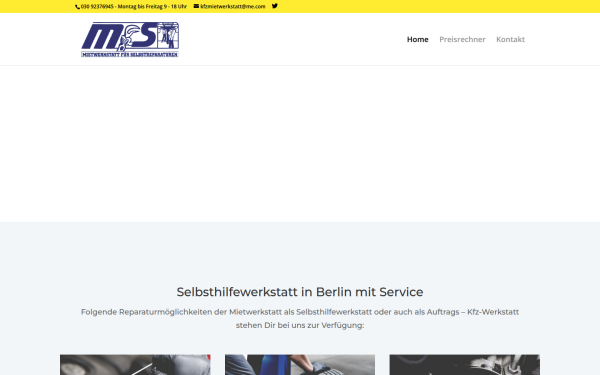Click the phone icon beside 030 92376945
600x375 pixels.
click(78, 7)
